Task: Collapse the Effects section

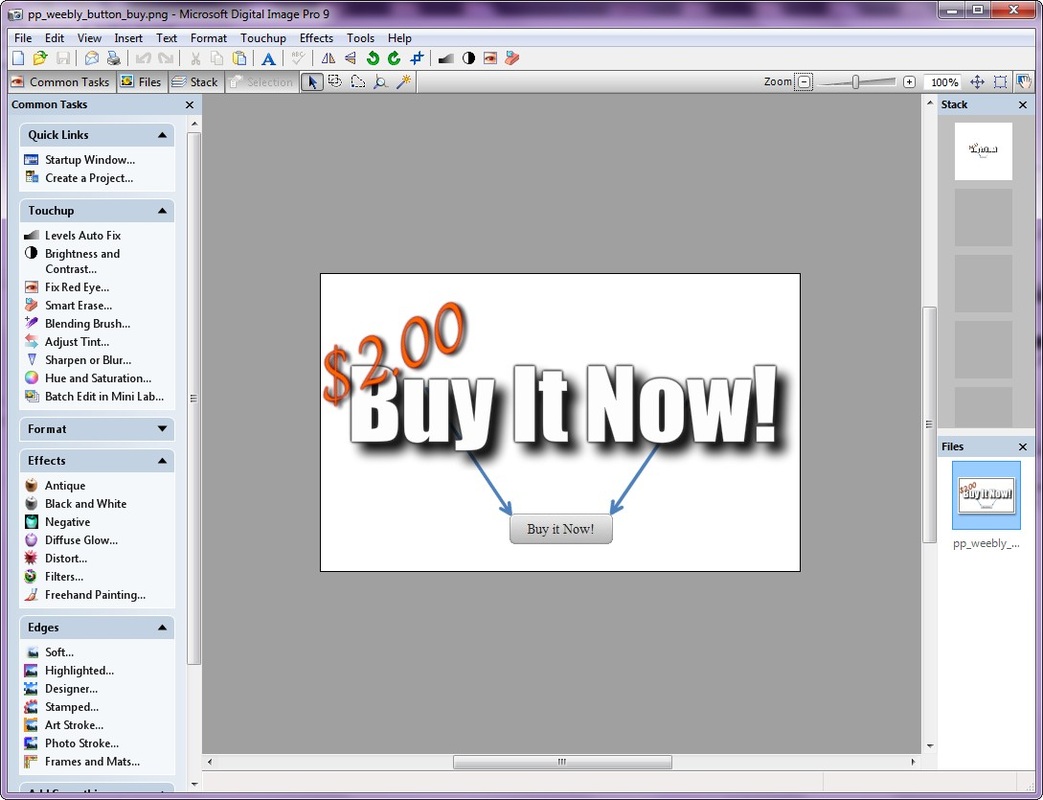Action: click(162, 461)
